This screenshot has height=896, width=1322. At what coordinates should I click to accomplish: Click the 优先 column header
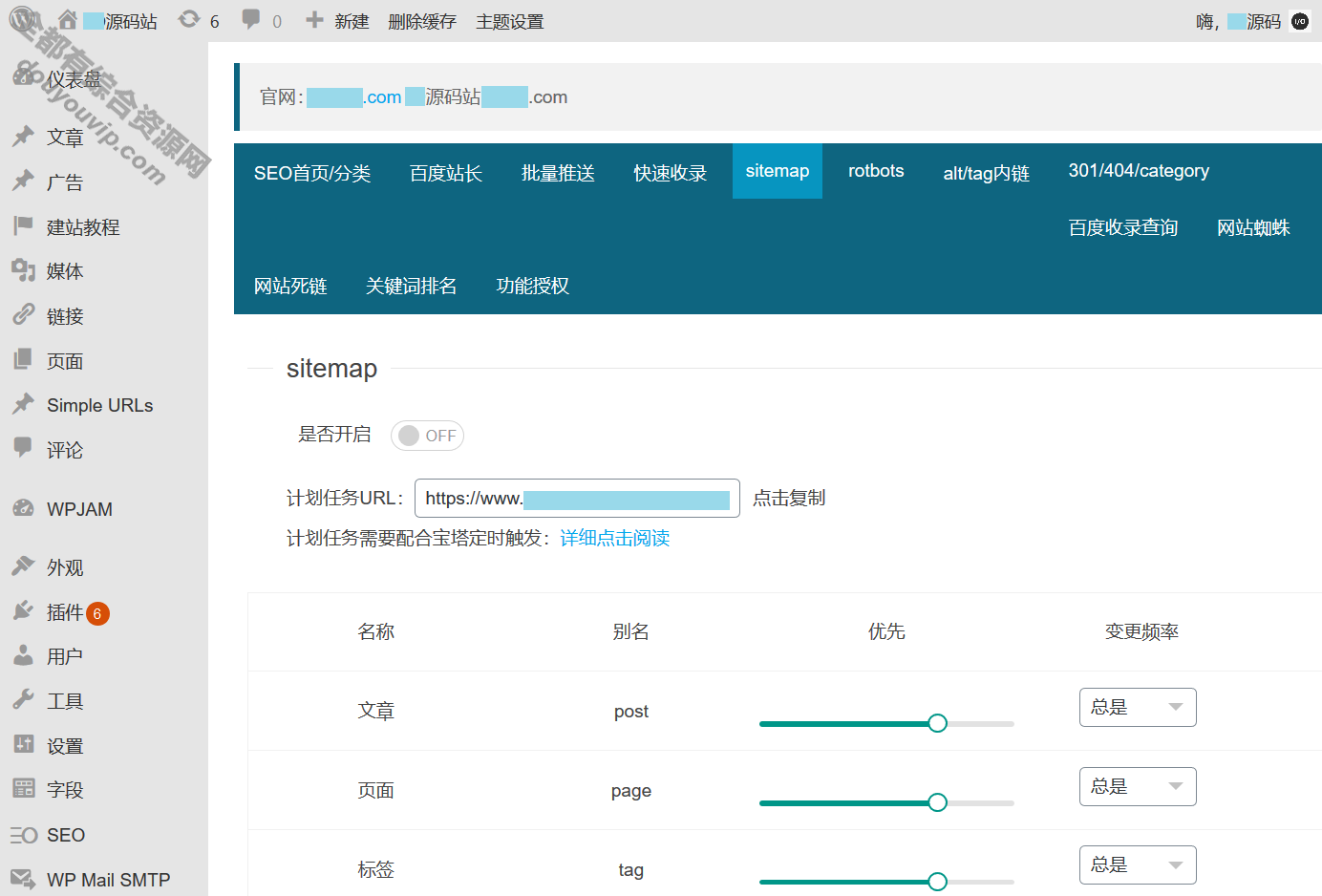[886, 631]
